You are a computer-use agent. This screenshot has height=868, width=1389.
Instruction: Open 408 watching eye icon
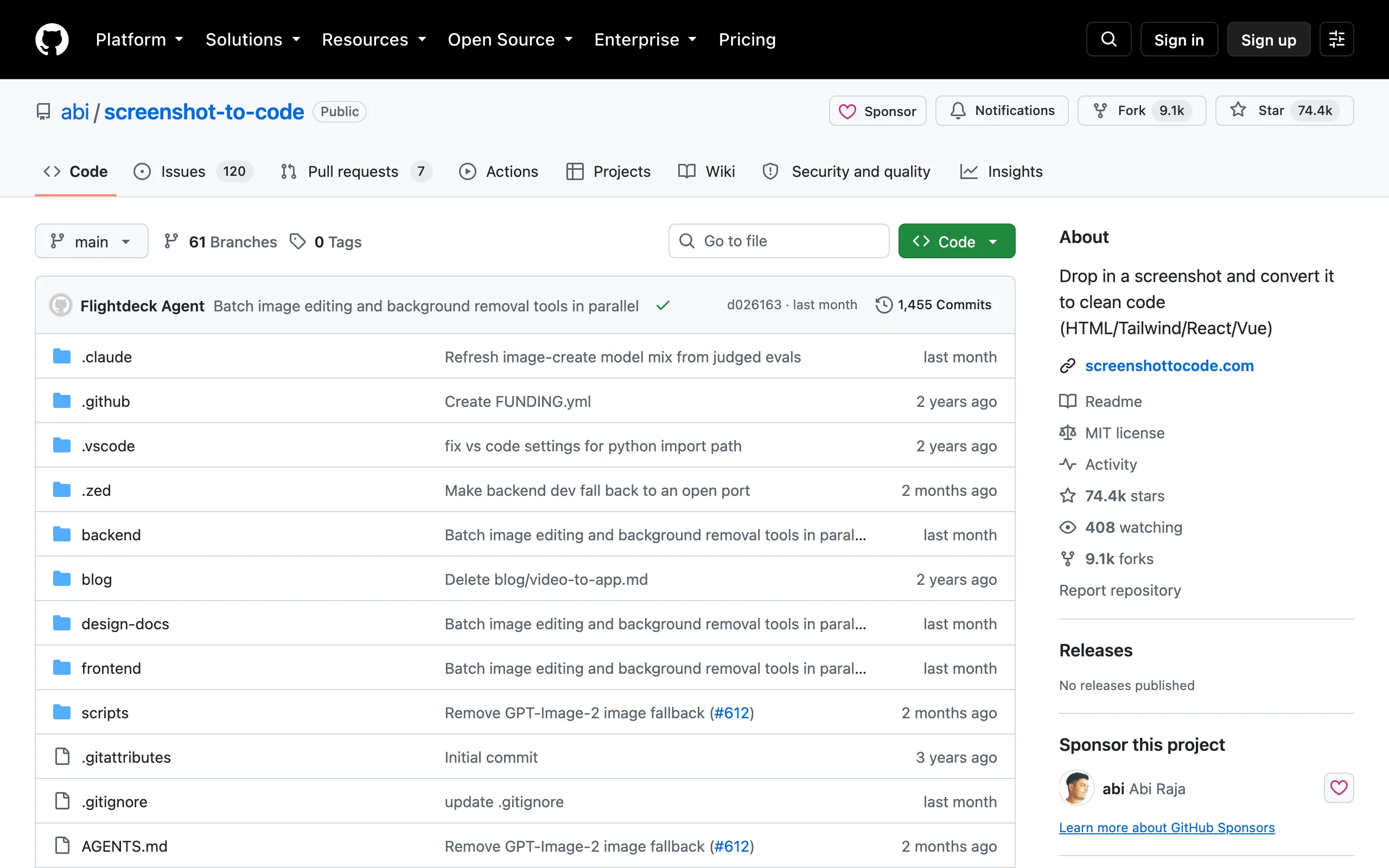[1068, 527]
